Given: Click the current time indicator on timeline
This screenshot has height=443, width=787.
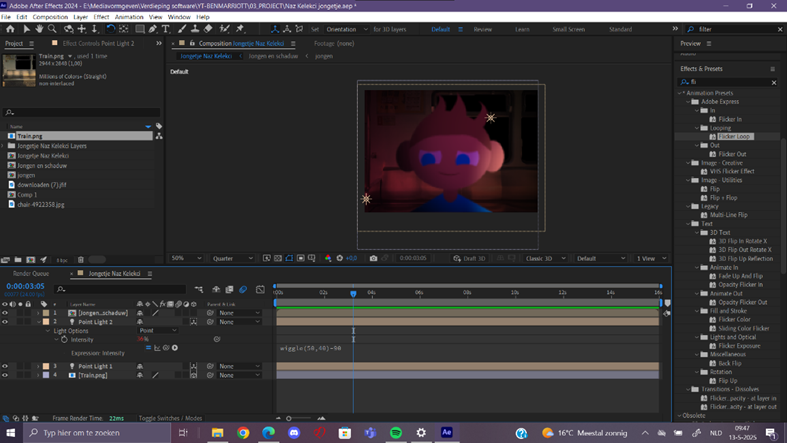Looking at the screenshot, I should click(353, 293).
